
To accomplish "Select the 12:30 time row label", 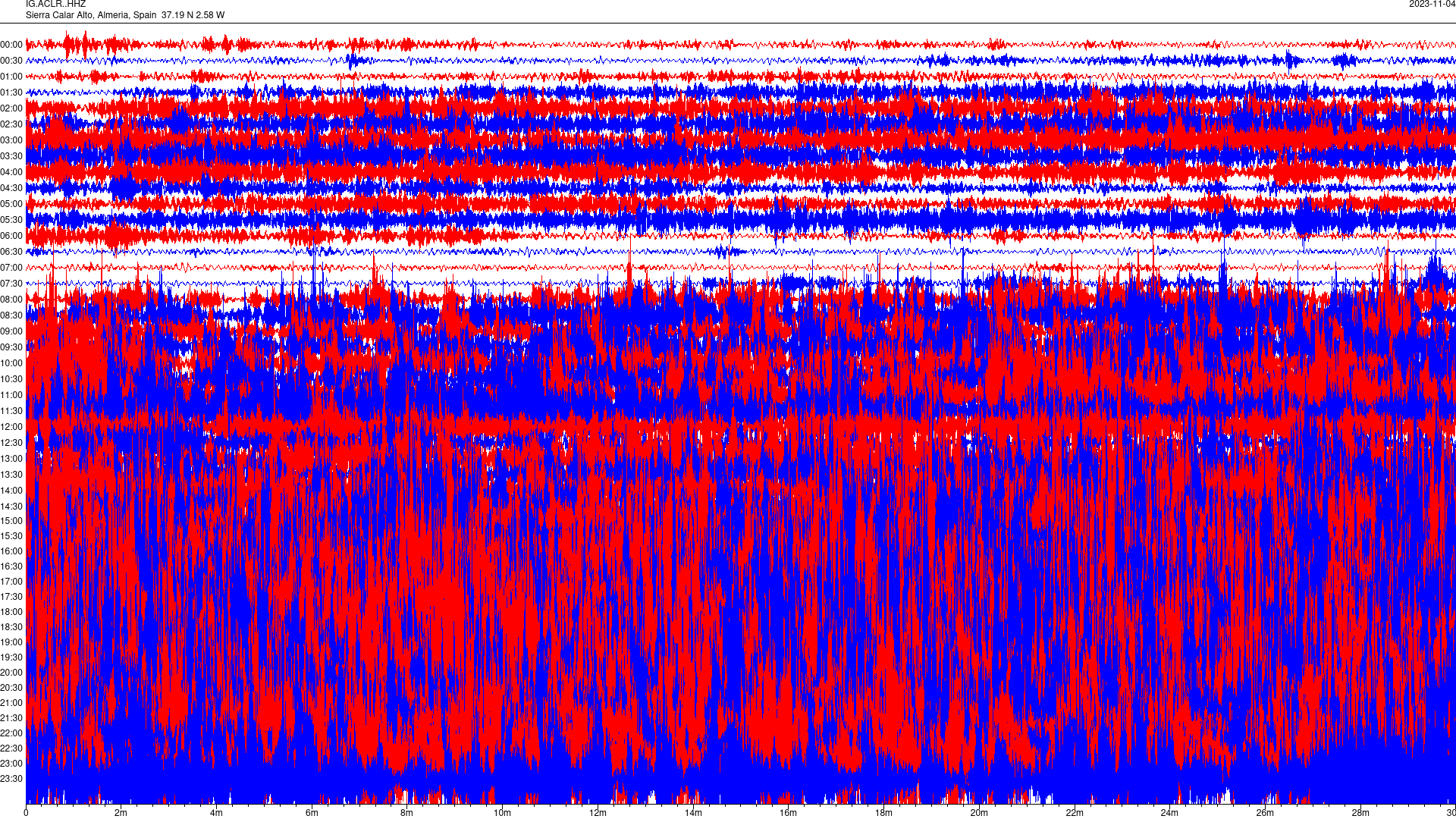I will 11,443.
